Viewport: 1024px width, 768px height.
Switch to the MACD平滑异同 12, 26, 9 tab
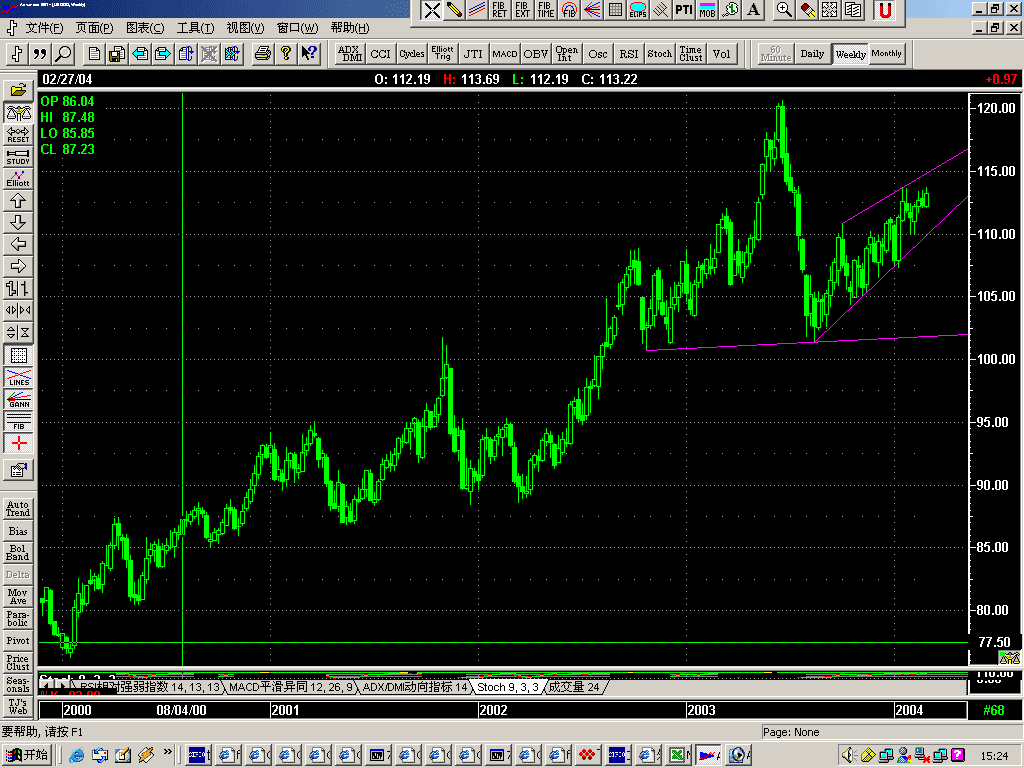[291, 687]
